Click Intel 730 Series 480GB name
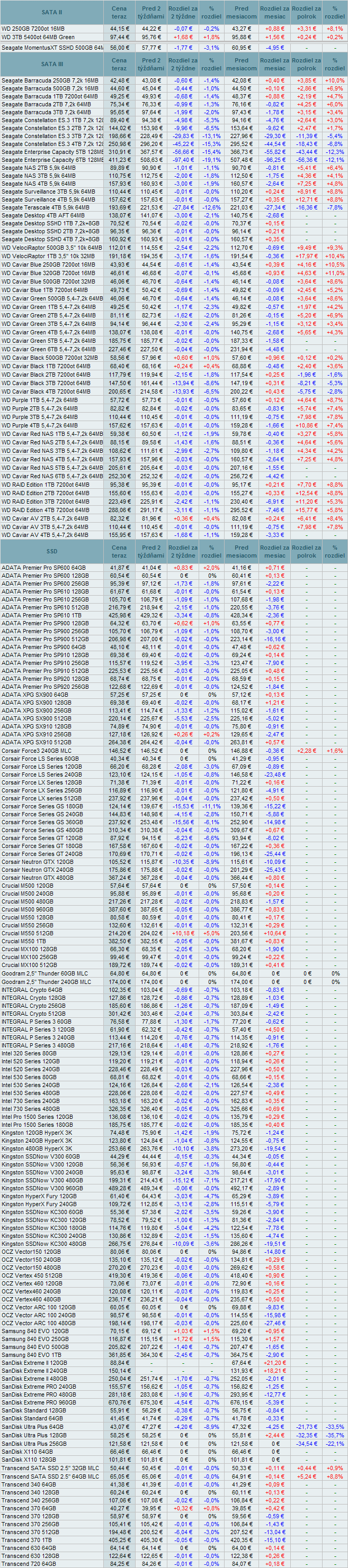Screen dimensions: 348x1568 tap(31, 1109)
